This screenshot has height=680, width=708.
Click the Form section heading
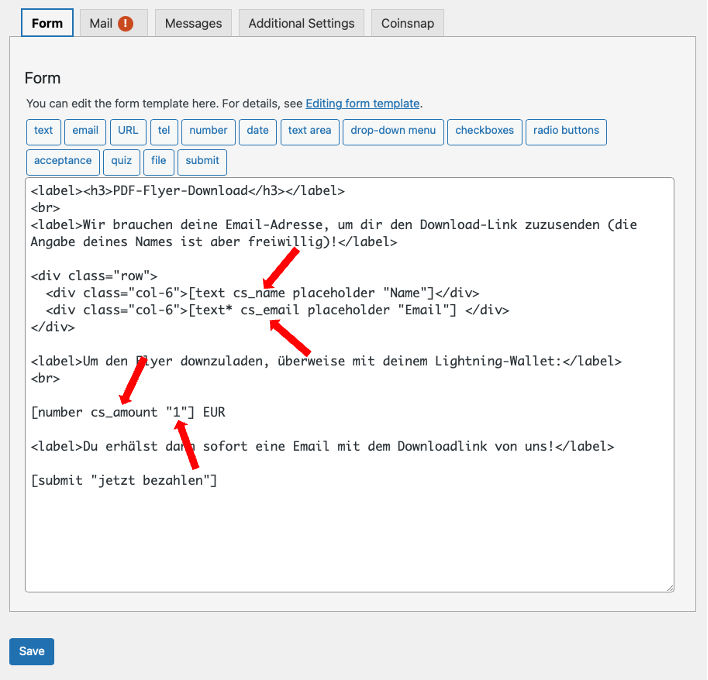click(x=42, y=78)
